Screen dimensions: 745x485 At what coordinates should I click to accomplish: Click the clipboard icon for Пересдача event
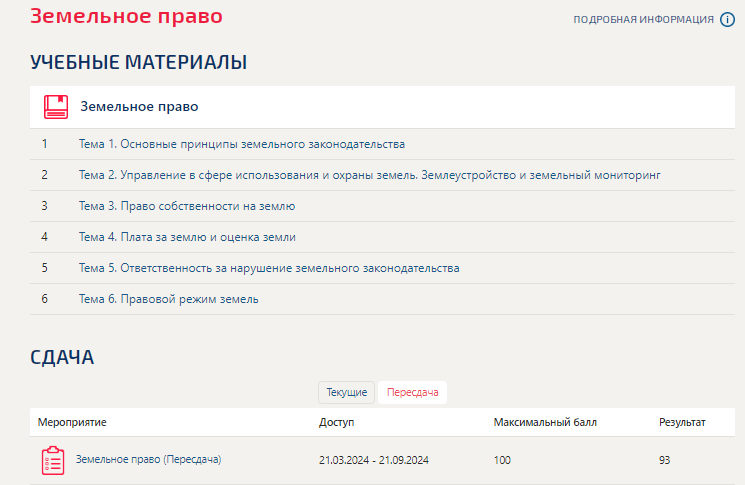tap(52, 461)
